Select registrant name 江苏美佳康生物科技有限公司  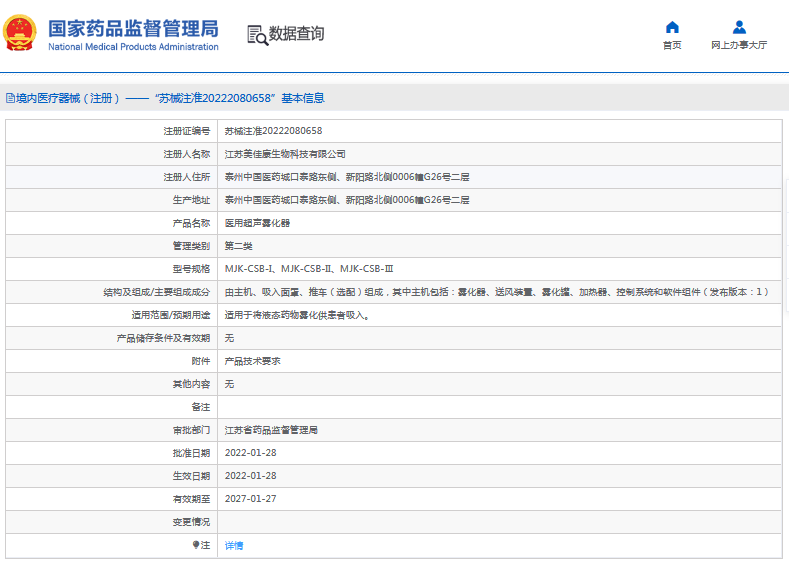(x=285, y=154)
